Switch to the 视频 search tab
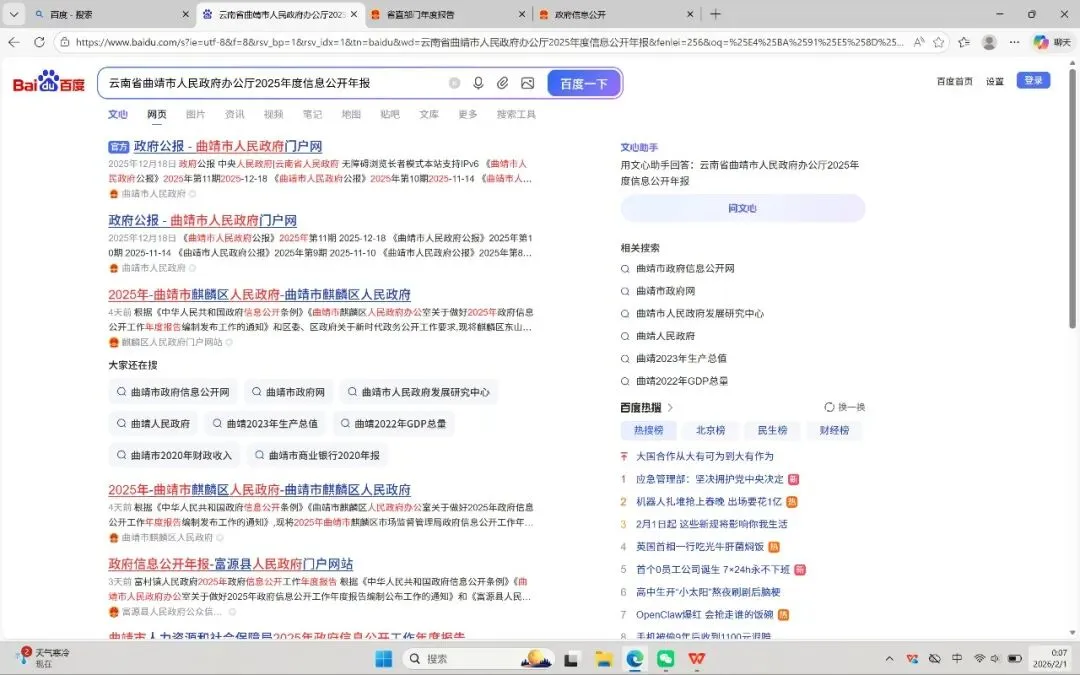The image size is (1080, 675). pos(273,114)
